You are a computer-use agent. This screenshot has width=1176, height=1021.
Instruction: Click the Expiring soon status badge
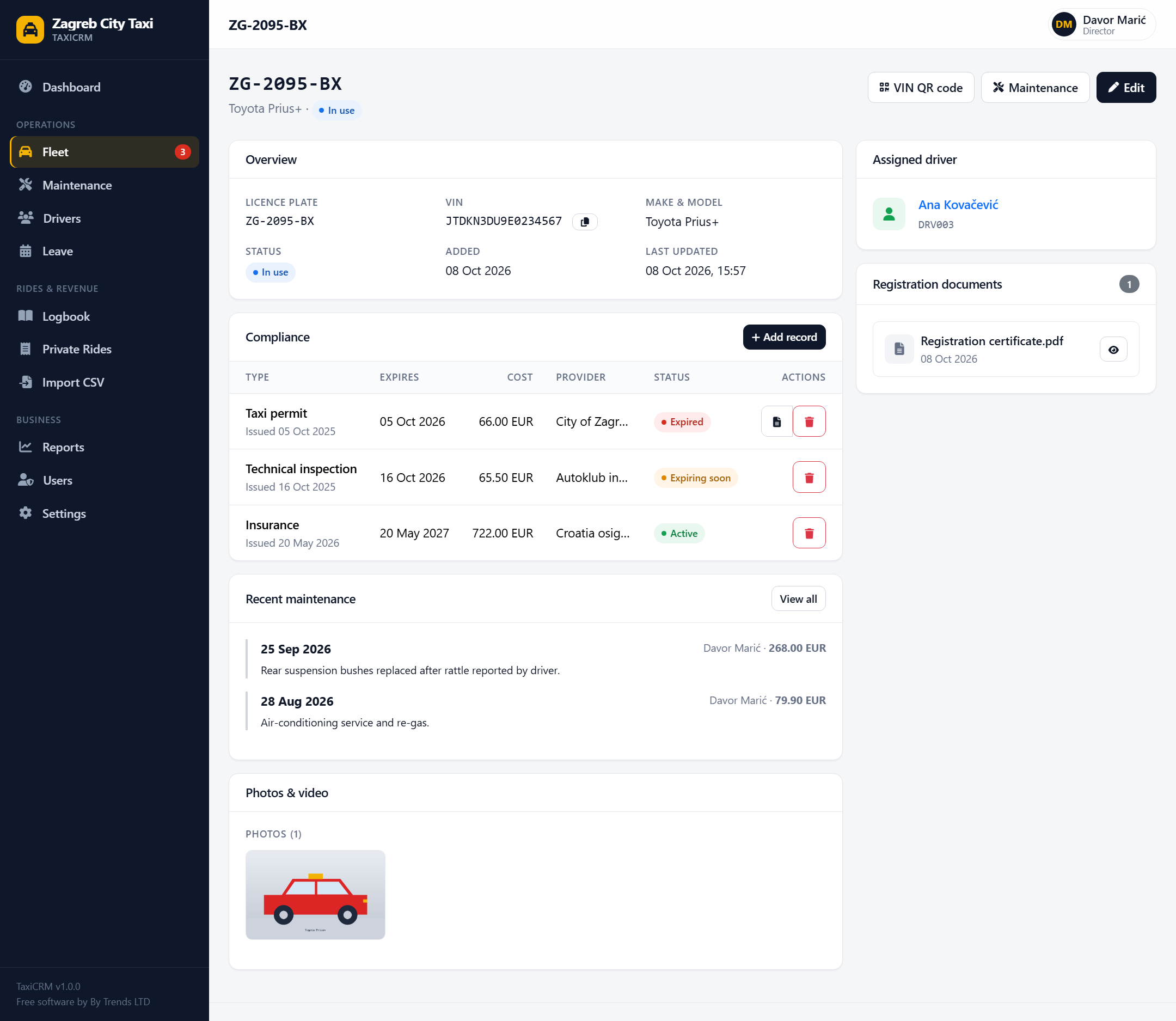pos(696,478)
